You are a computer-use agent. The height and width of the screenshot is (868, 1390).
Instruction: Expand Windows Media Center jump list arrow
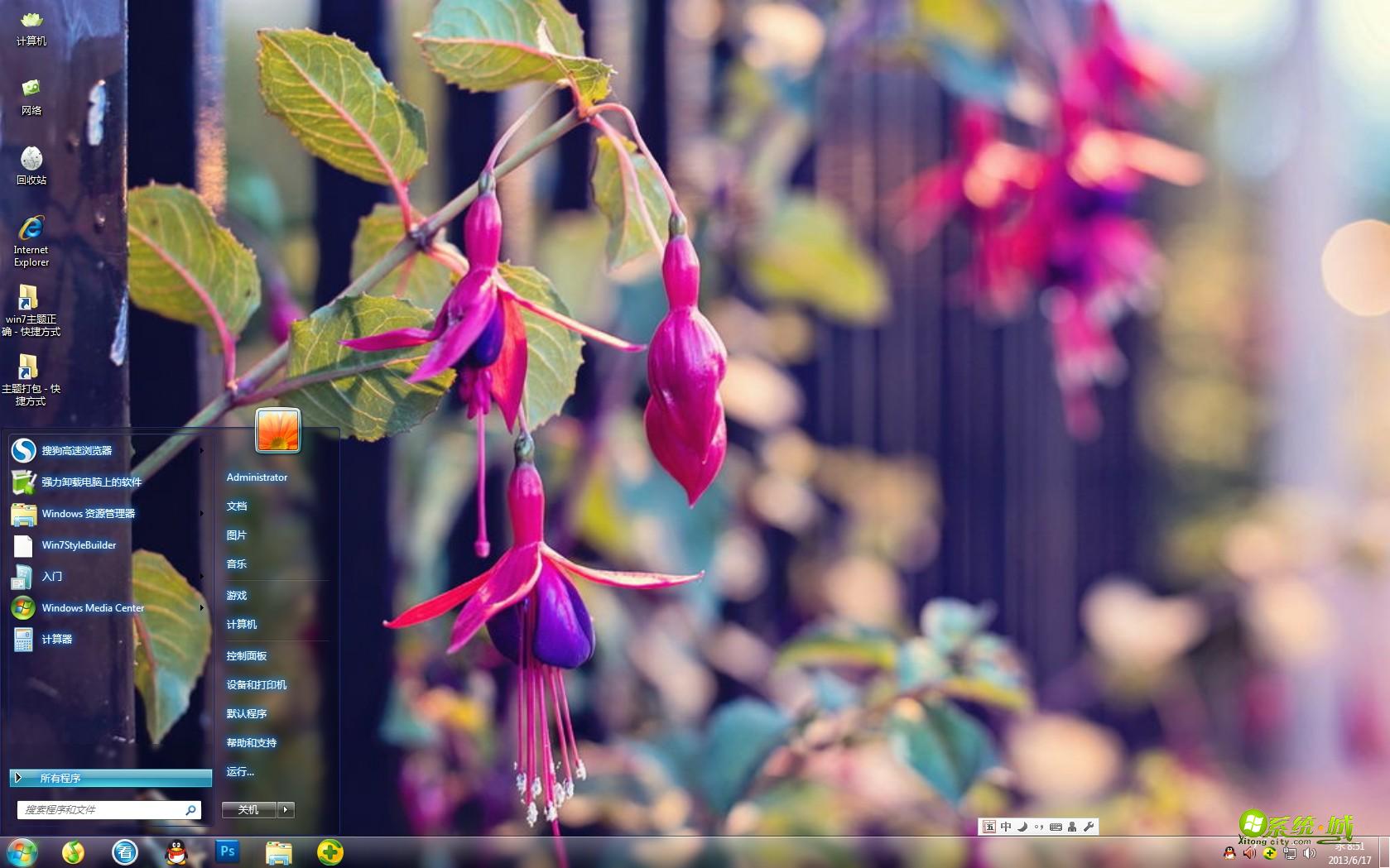point(201,607)
